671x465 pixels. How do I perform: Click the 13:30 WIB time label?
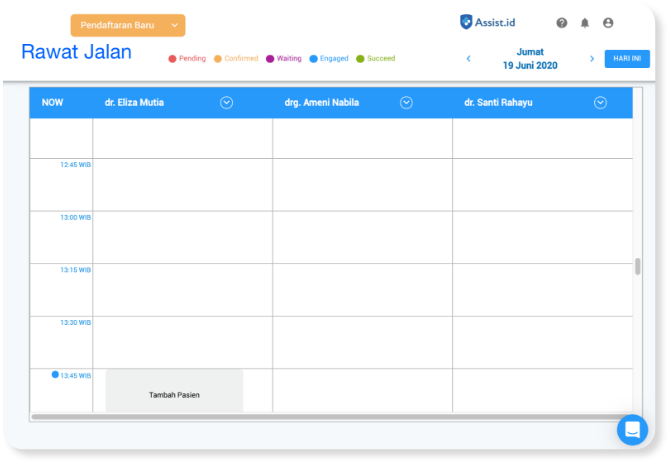[x=75, y=323]
